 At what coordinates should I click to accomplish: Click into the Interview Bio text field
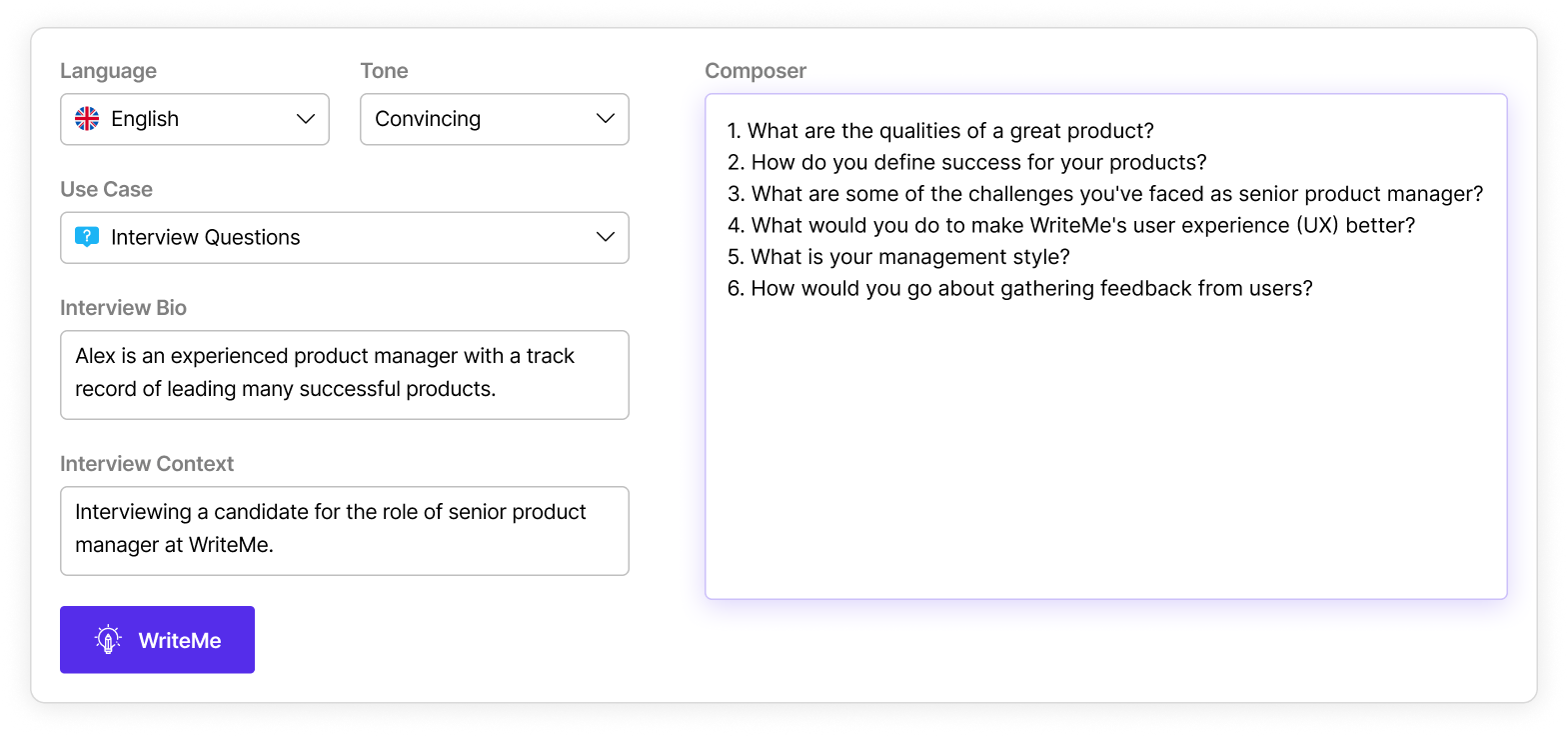(x=344, y=374)
